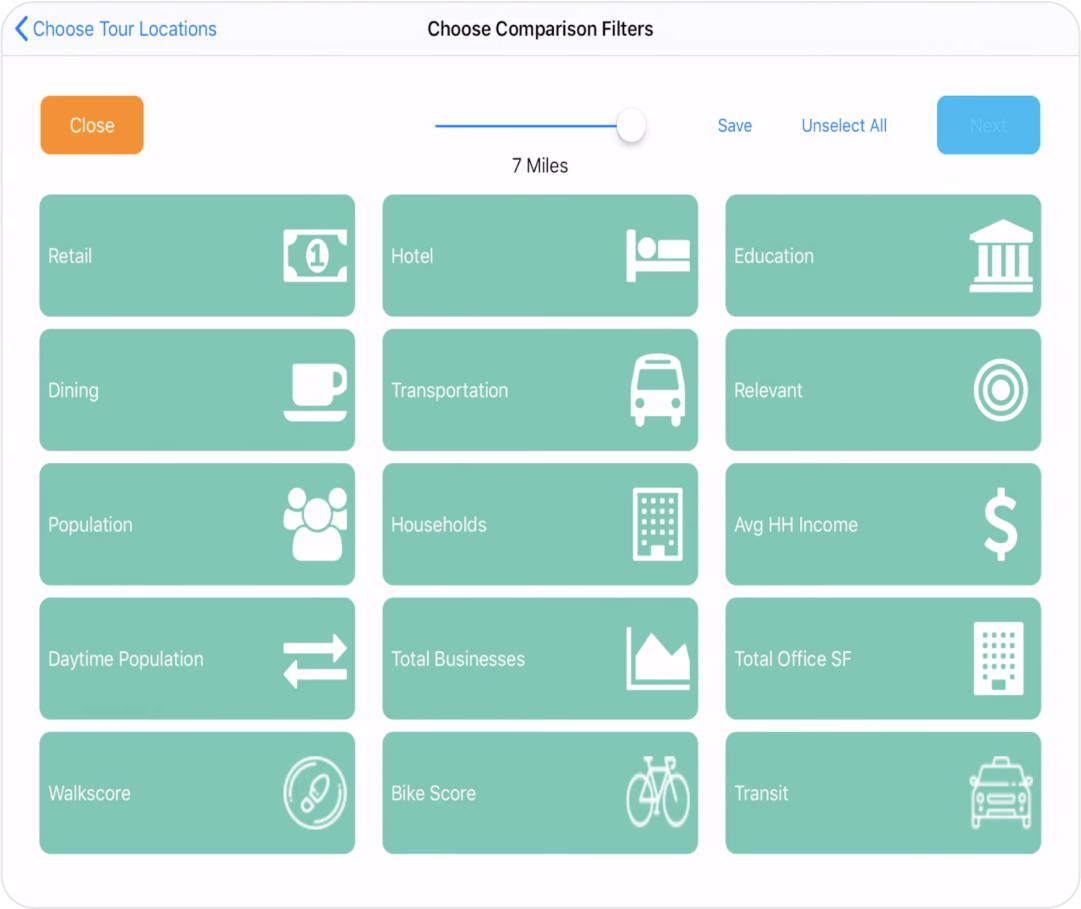Click the columned building icon on Education tile
The height and width of the screenshot is (909, 1081).
tap(1001, 256)
